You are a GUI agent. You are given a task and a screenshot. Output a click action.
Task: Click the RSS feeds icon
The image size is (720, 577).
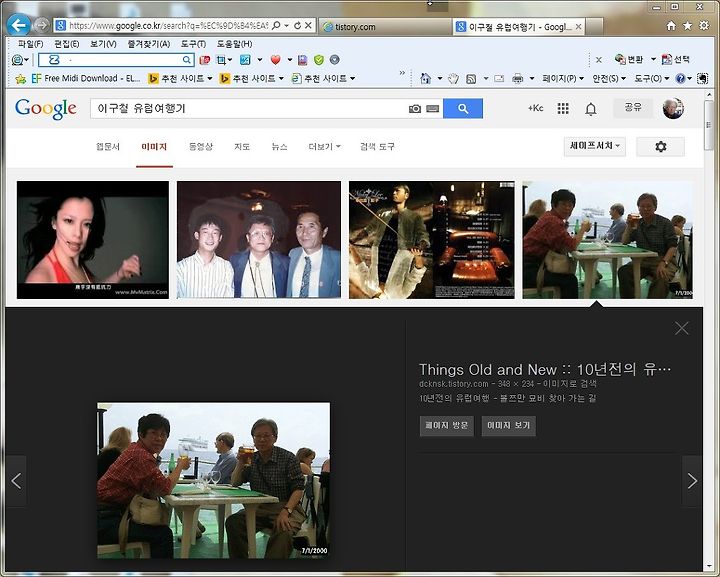(471, 79)
